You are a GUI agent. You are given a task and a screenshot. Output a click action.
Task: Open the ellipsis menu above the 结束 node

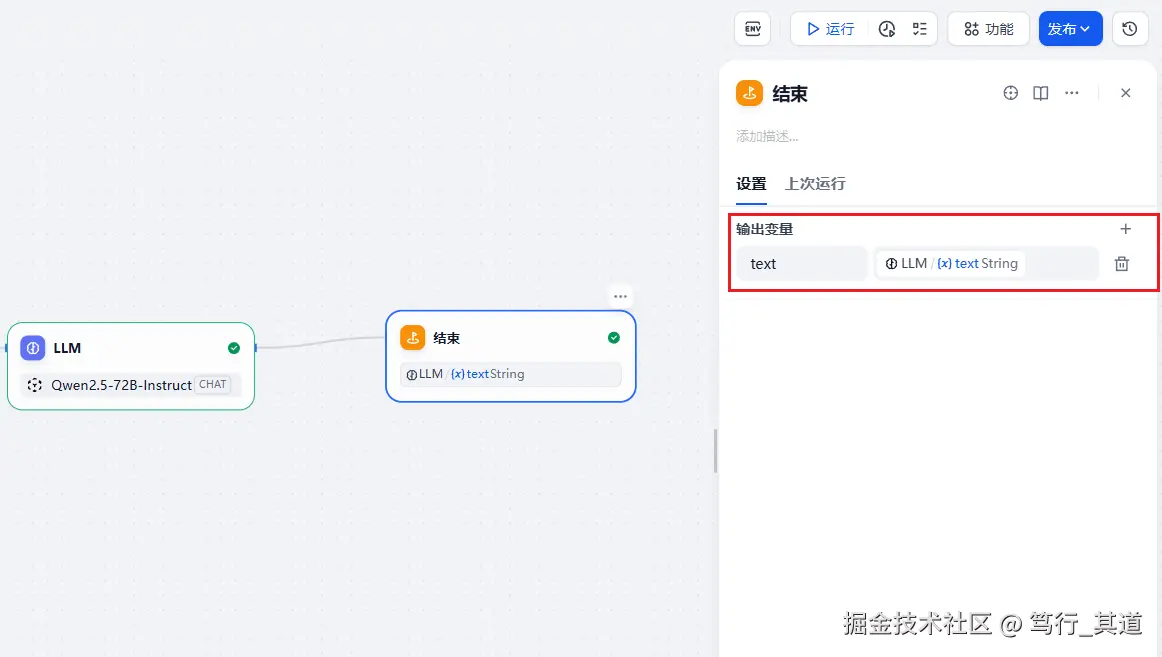[620, 295]
